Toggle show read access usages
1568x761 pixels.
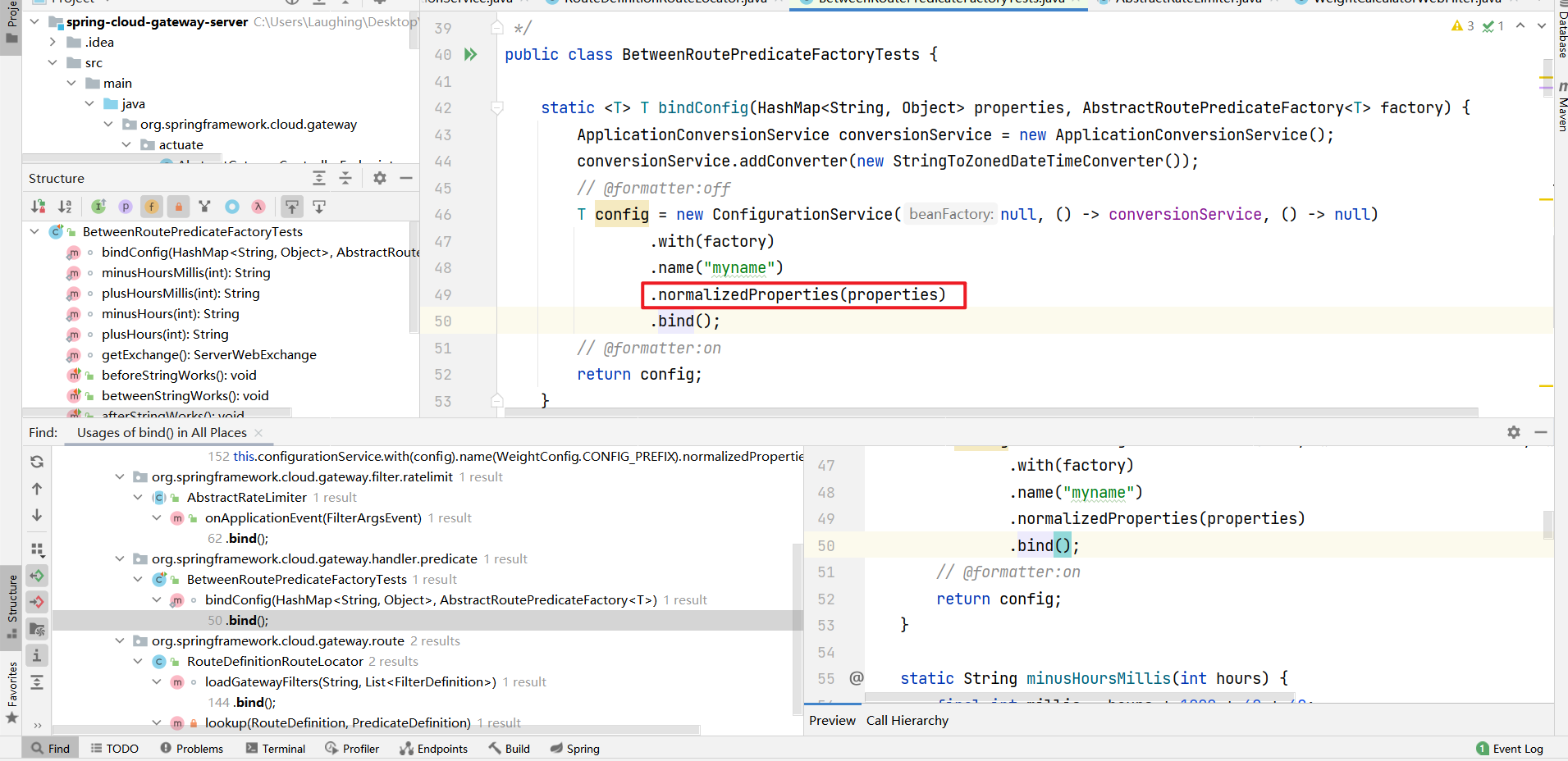37,576
